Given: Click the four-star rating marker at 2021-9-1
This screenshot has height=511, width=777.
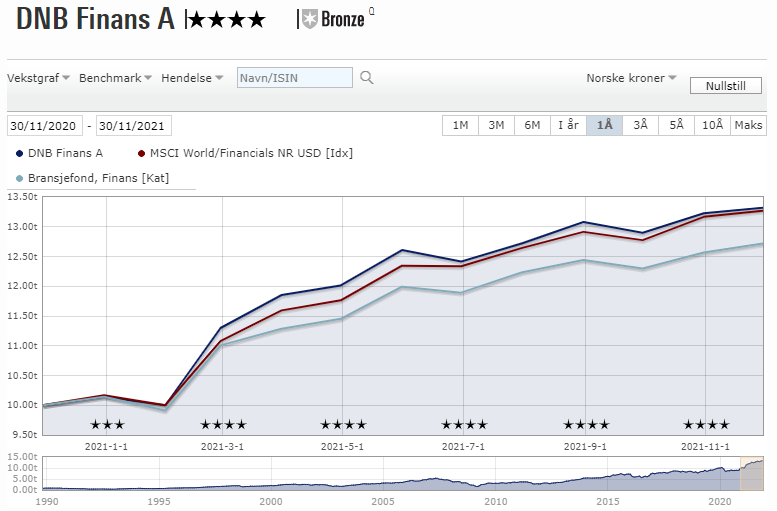Looking at the screenshot, I should coord(586,425).
